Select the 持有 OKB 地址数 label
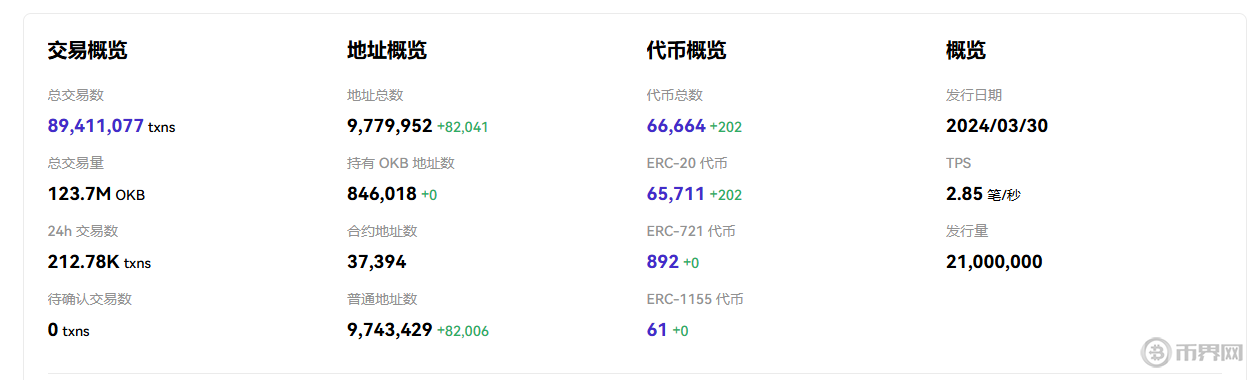 click(401, 163)
